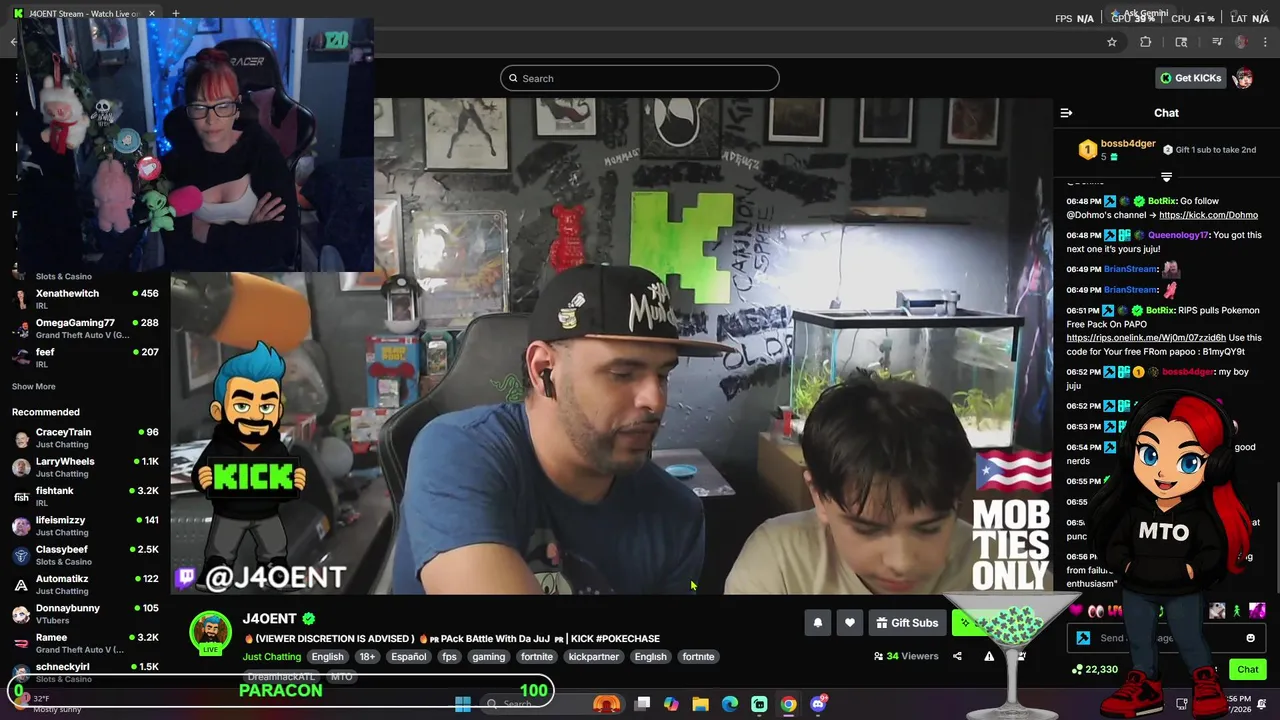Open the browser extensions puzzle icon
Screen dimensions: 1280x720
click(1146, 42)
